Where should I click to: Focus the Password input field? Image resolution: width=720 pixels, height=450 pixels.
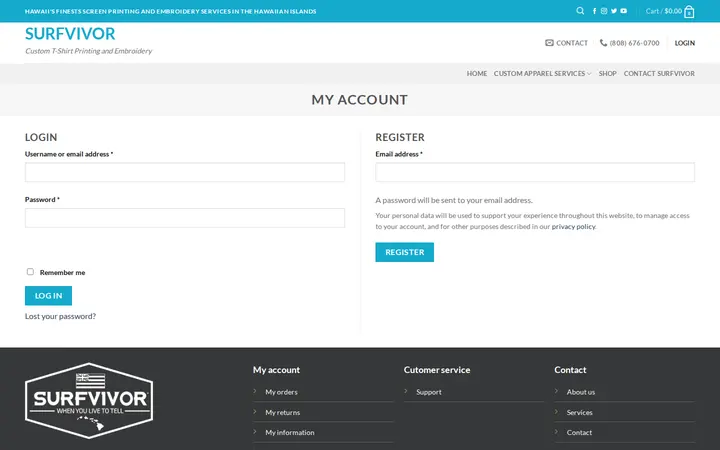tap(185, 218)
